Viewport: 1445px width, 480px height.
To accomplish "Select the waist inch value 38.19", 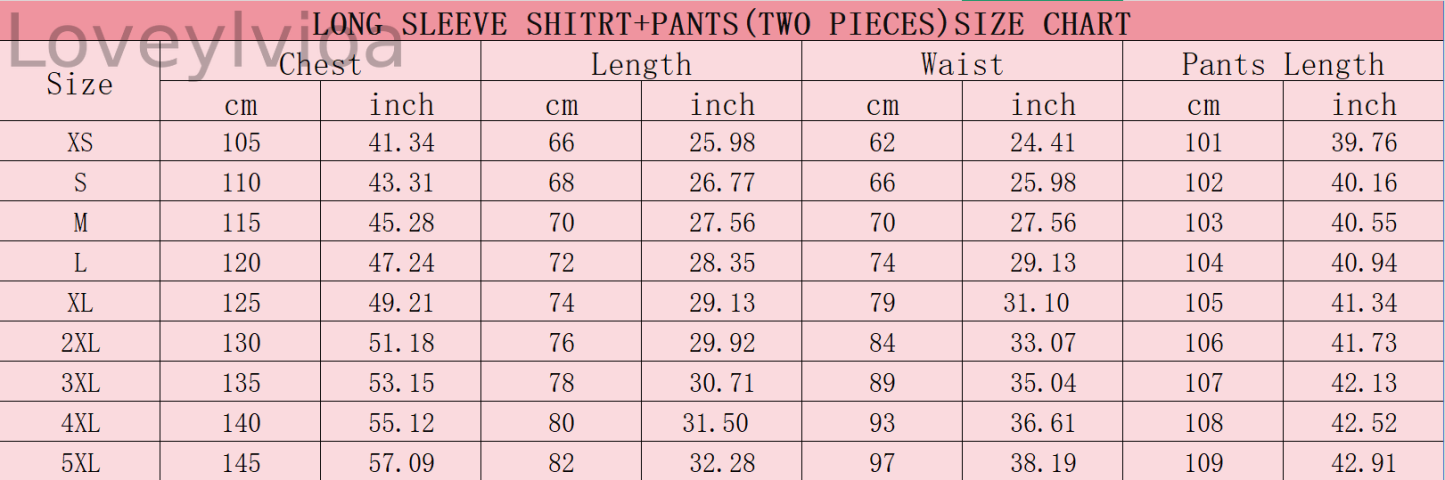I will (1043, 463).
